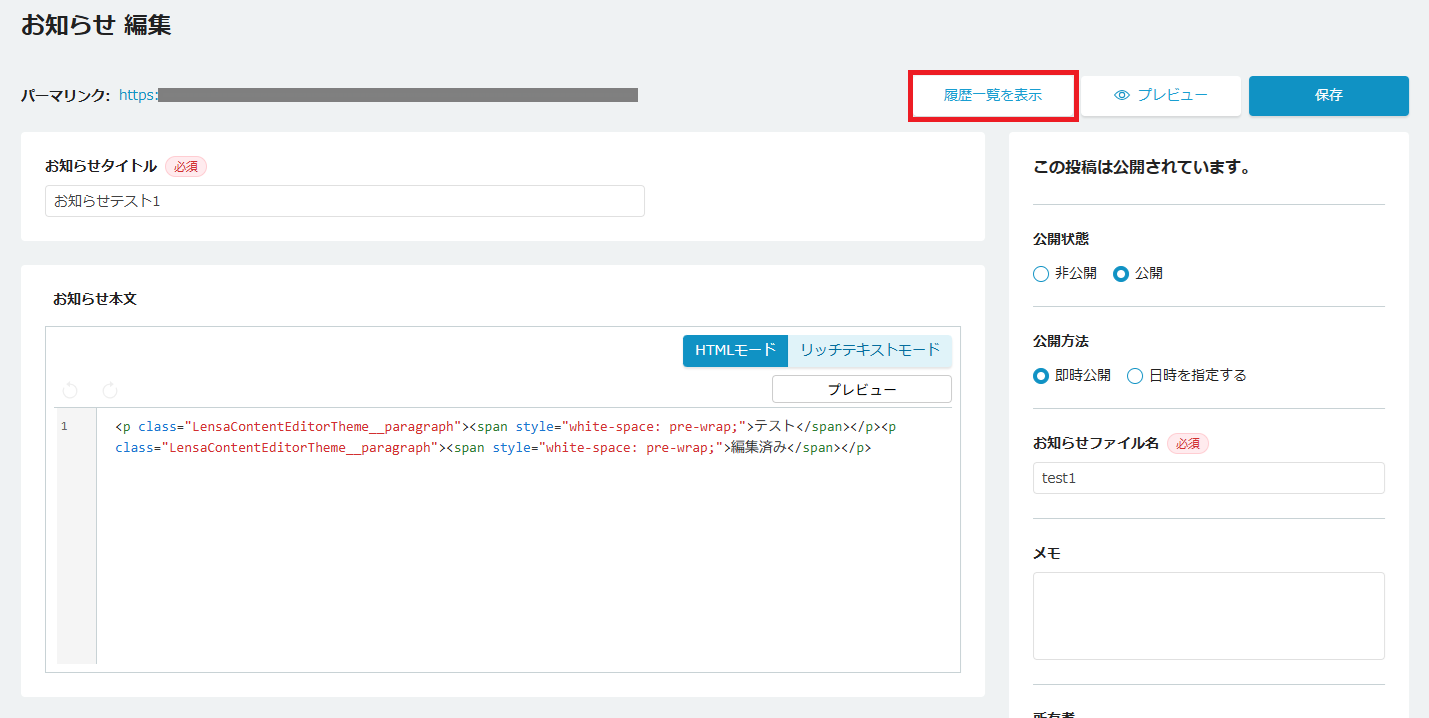1429x718 pixels.
Task: Click 履歴一覧を表示 button
Action: (x=992, y=96)
